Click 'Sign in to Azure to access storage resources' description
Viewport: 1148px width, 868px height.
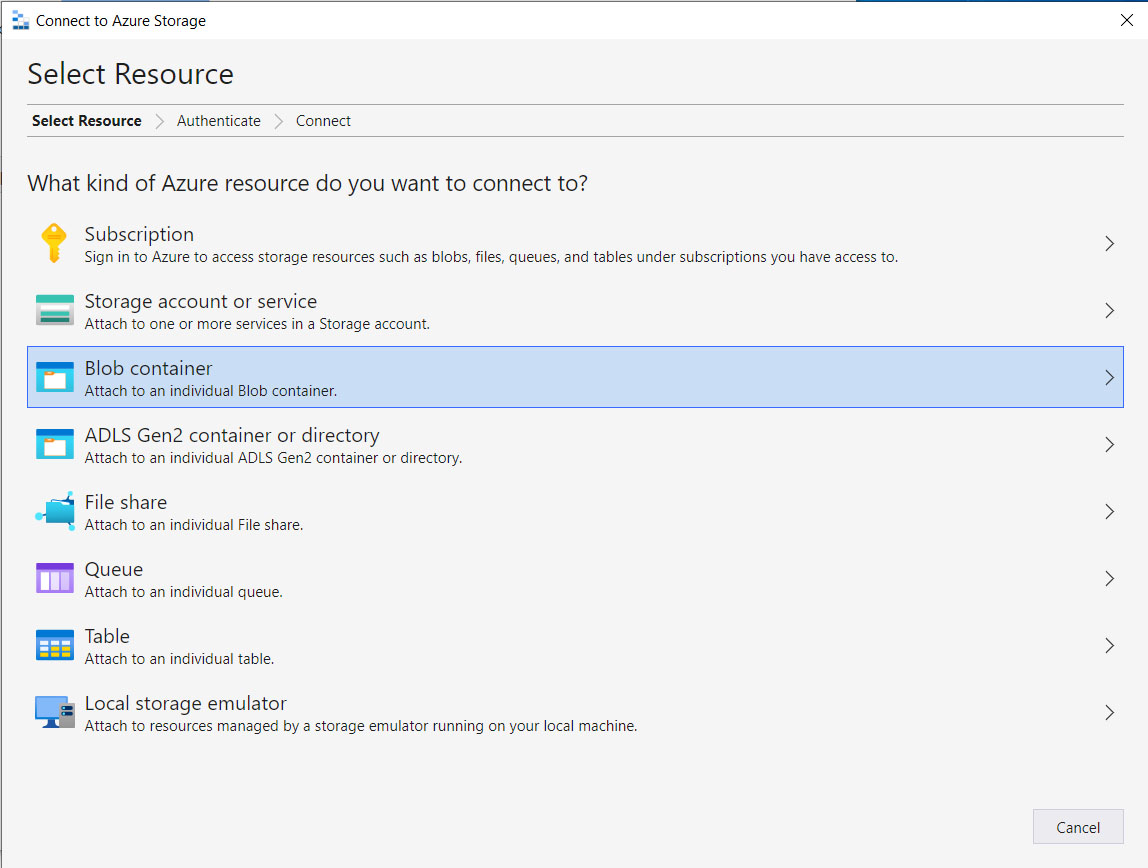click(491, 257)
